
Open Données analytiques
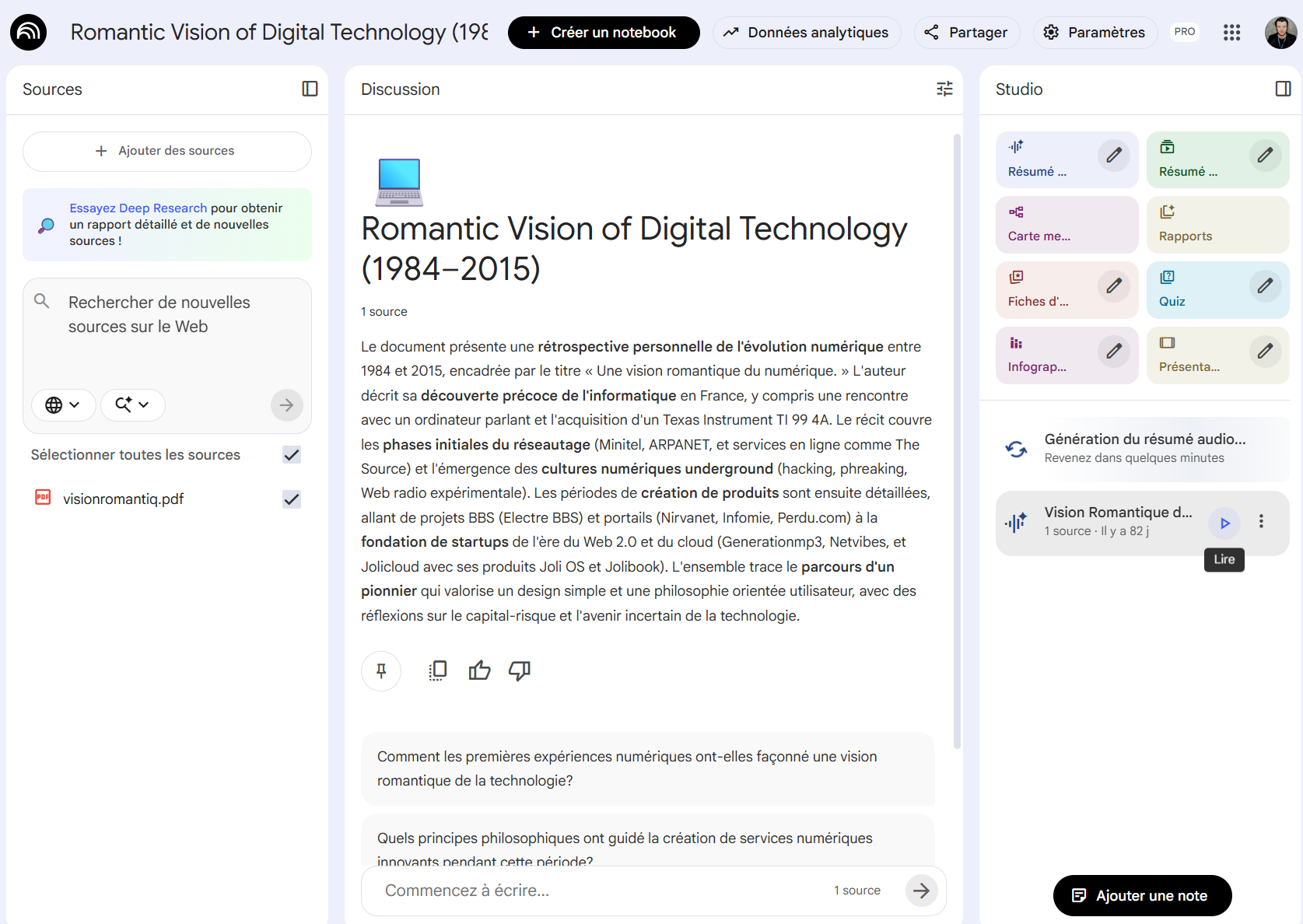[x=807, y=33]
